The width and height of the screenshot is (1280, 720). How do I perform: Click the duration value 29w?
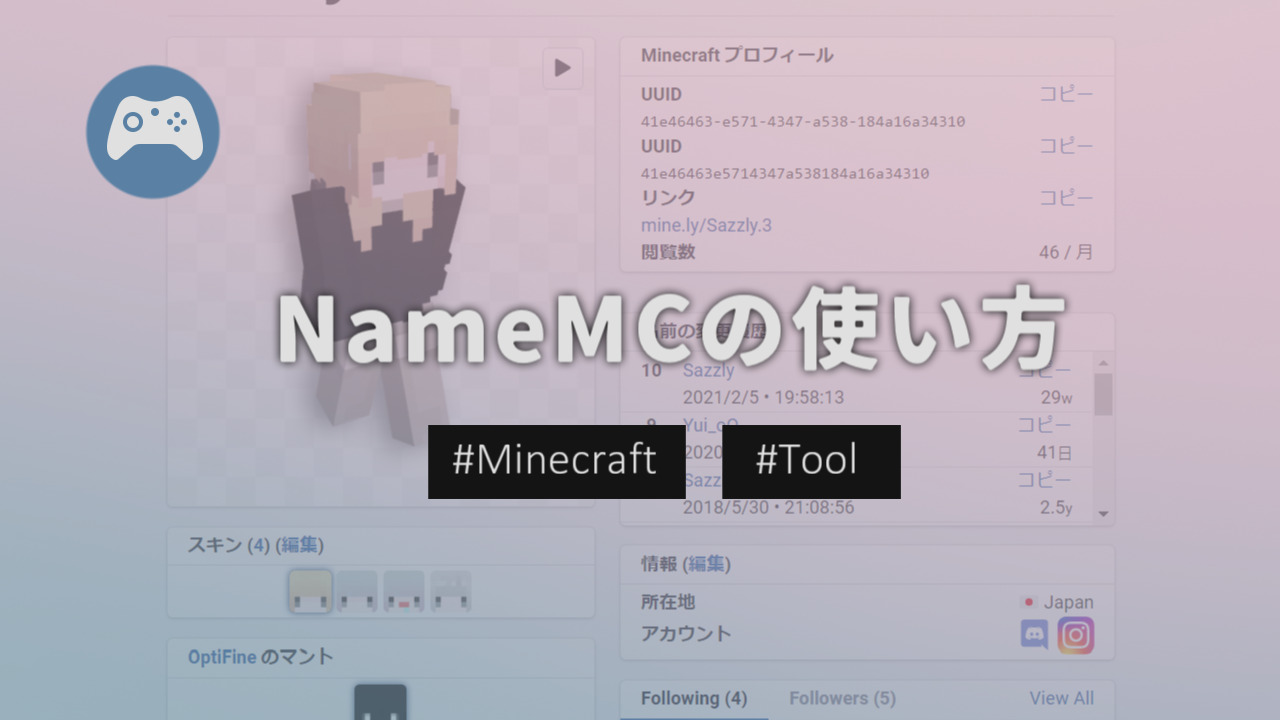pos(1056,397)
